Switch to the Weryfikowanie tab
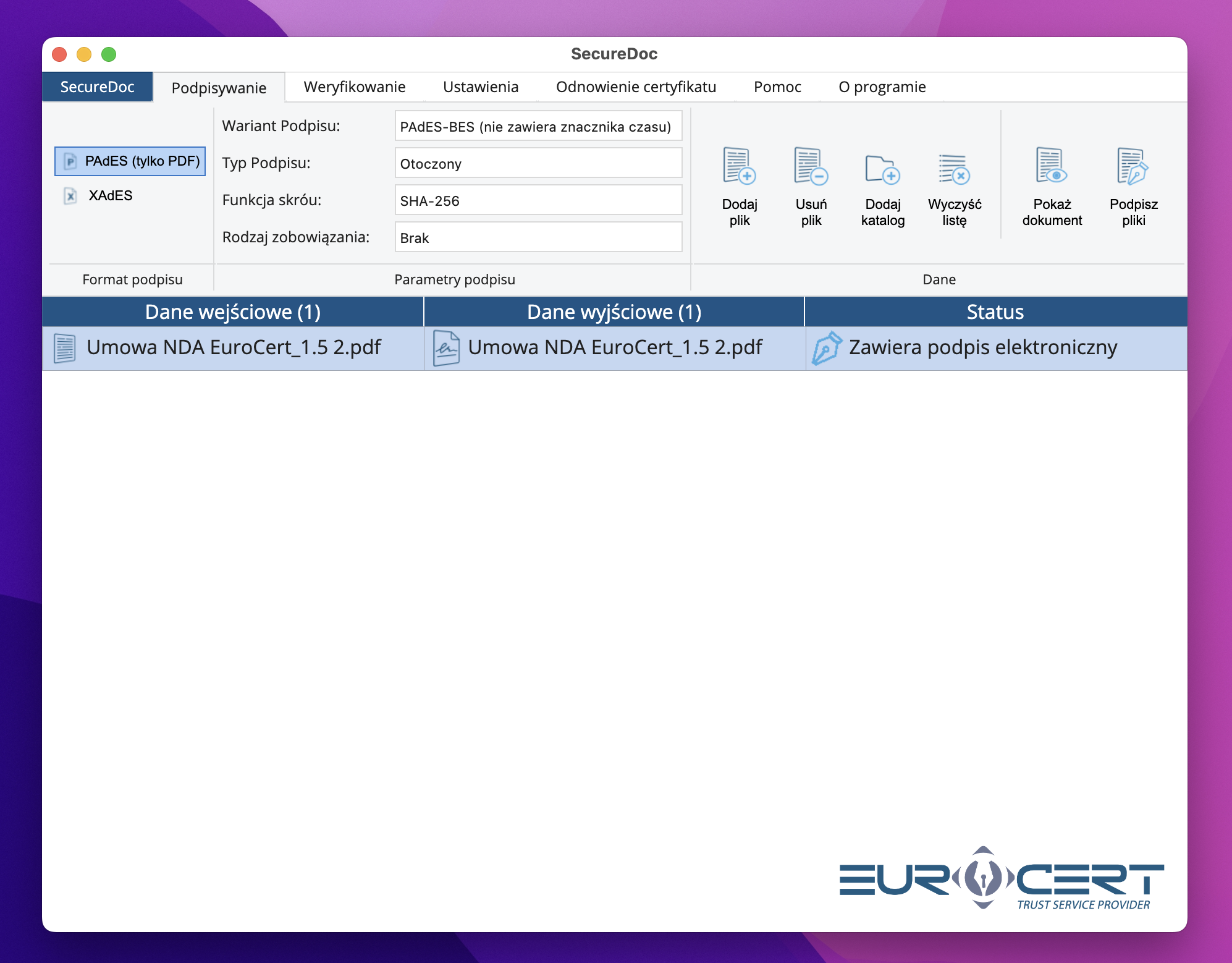 354,87
